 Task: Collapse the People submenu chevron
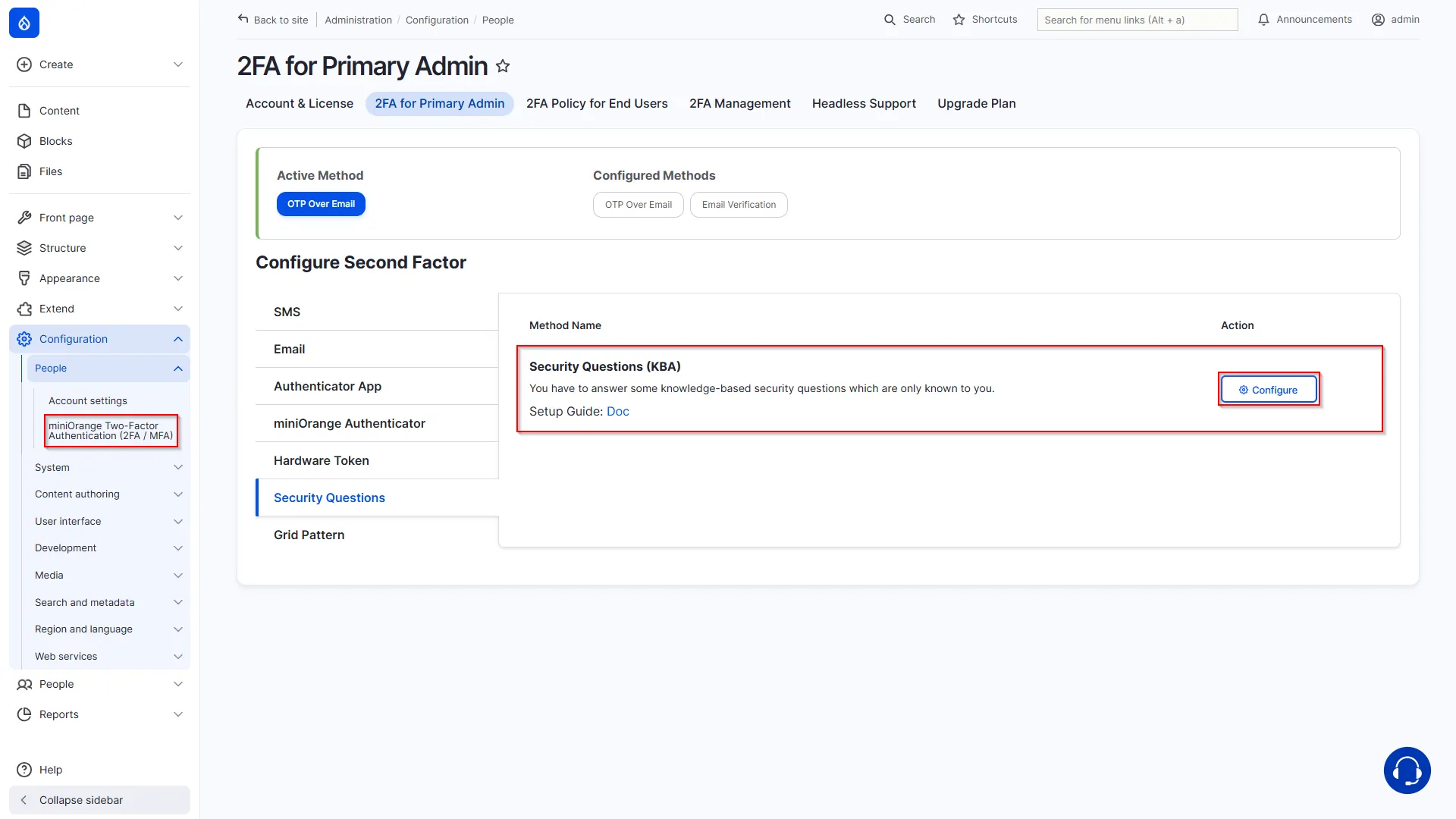coord(178,369)
